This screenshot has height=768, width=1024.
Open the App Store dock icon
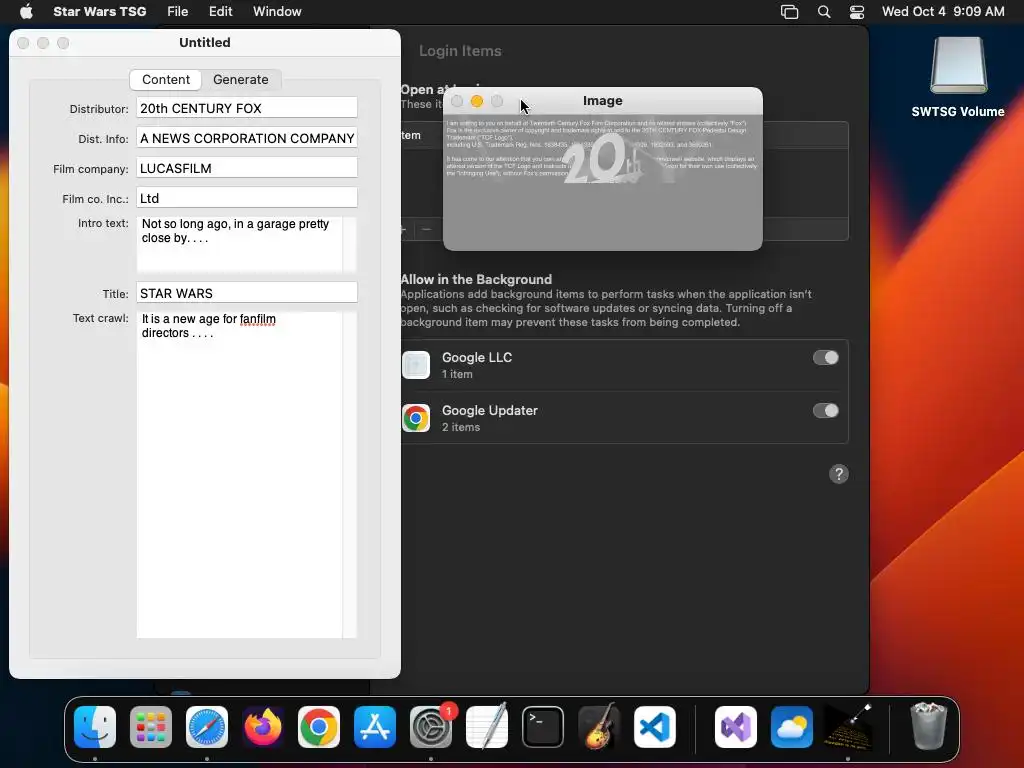click(x=375, y=727)
